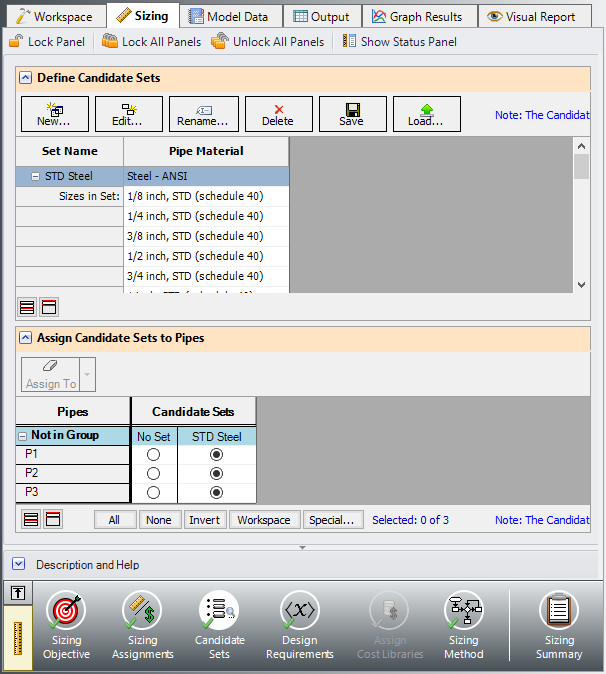
Task: Select No Set radio for pipe P3
Action: click(154, 493)
